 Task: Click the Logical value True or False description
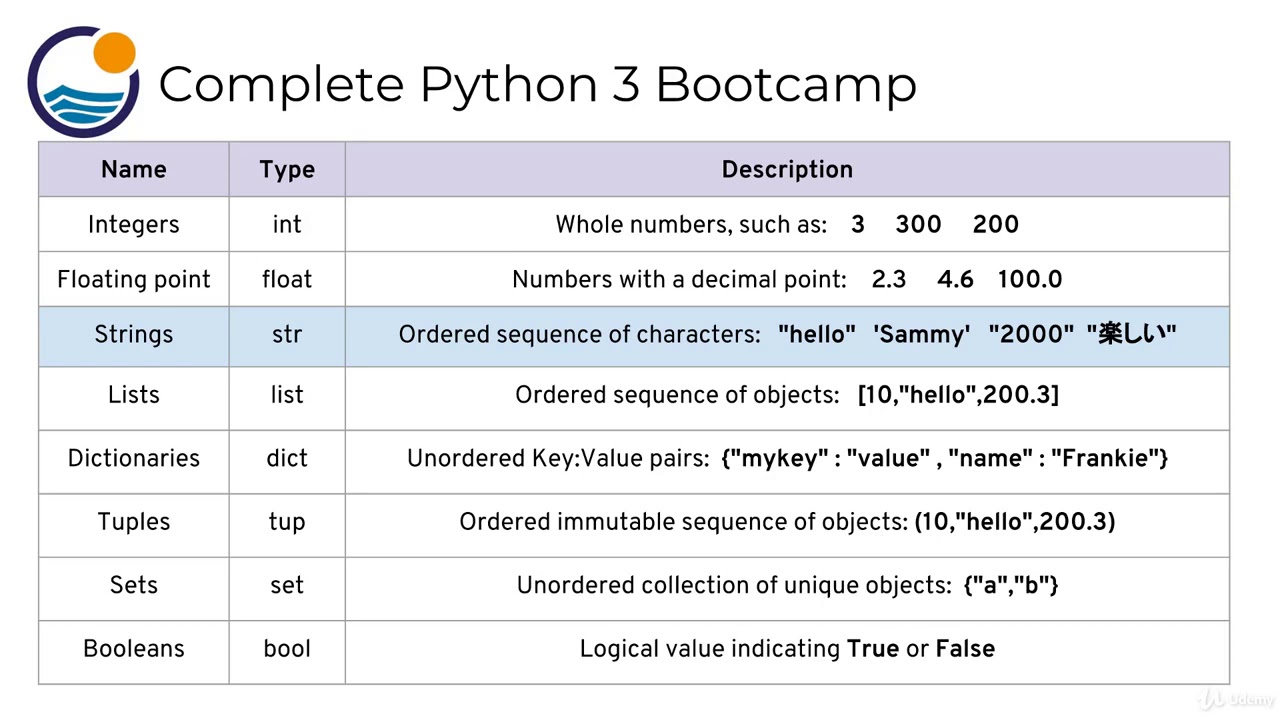pyautogui.click(x=787, y=649)
